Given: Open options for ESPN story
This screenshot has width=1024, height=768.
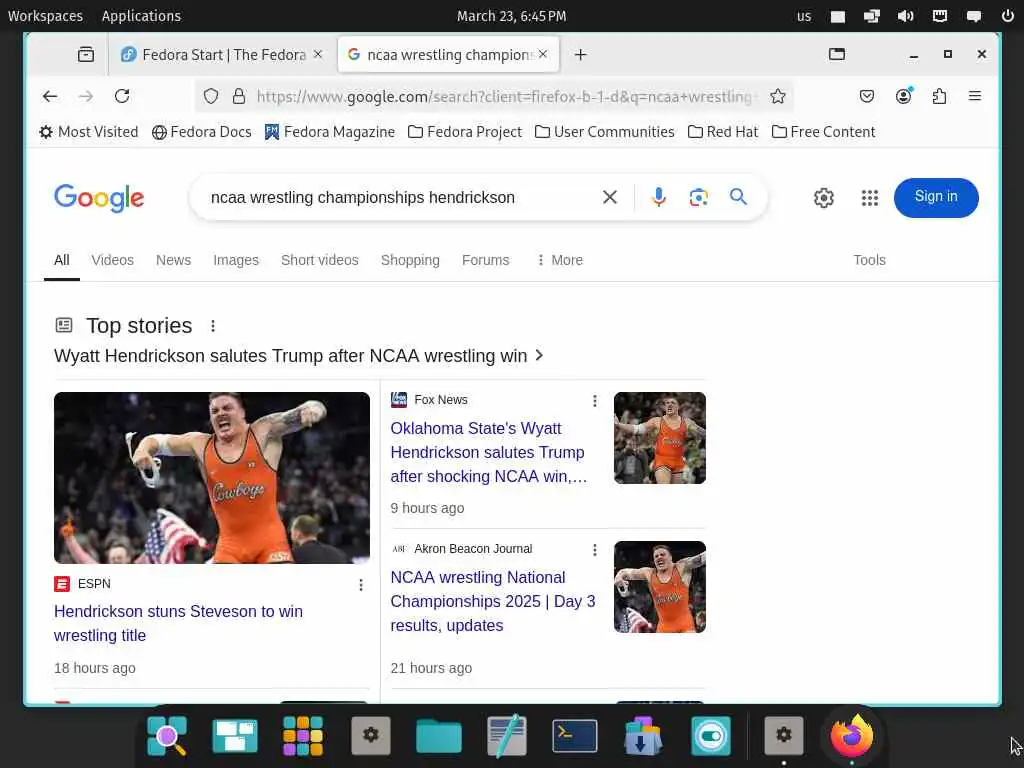Looking at the screenshot, I should click(x=360, y=585).
